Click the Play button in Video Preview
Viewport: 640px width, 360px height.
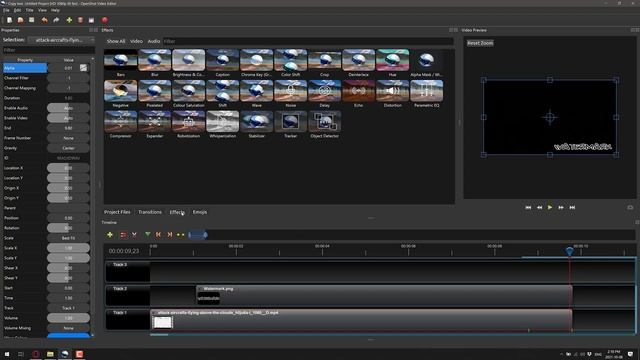point(550,207)
